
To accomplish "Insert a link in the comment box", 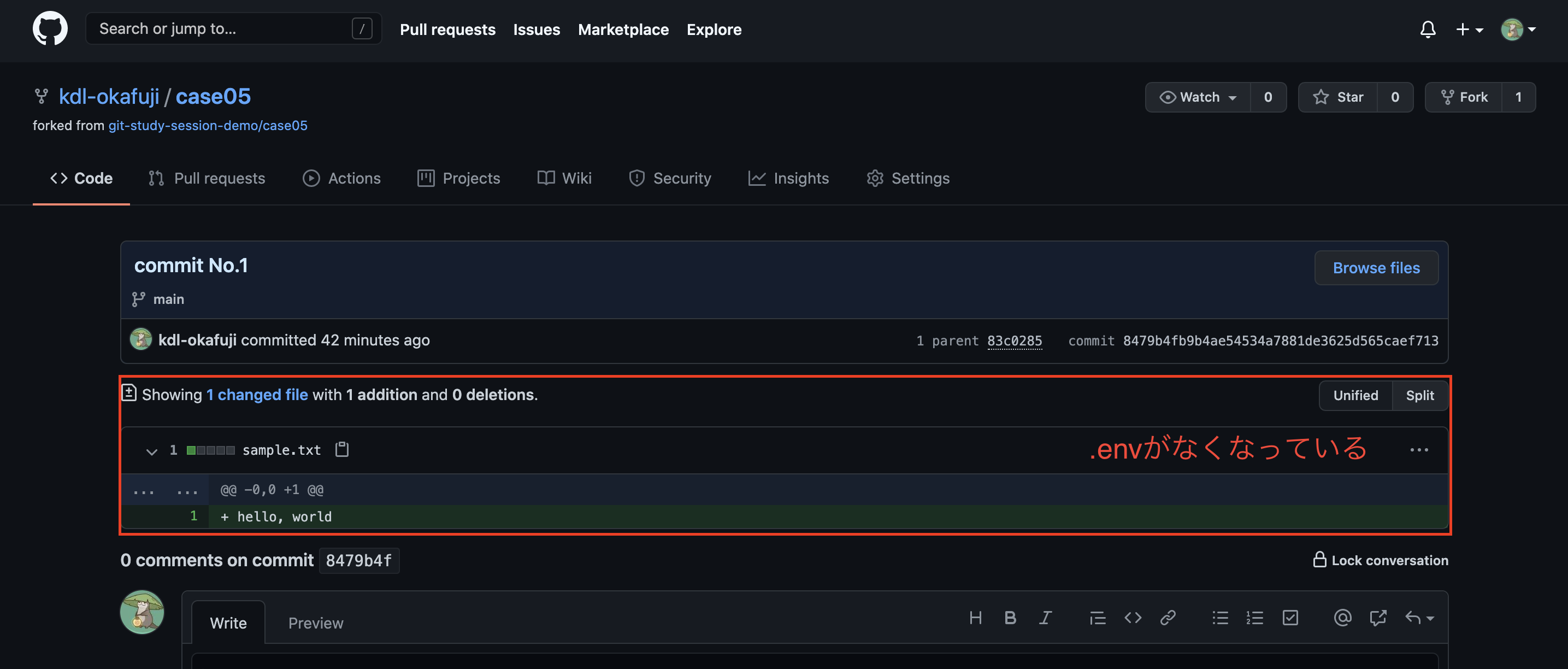I will click(1168, 617).
